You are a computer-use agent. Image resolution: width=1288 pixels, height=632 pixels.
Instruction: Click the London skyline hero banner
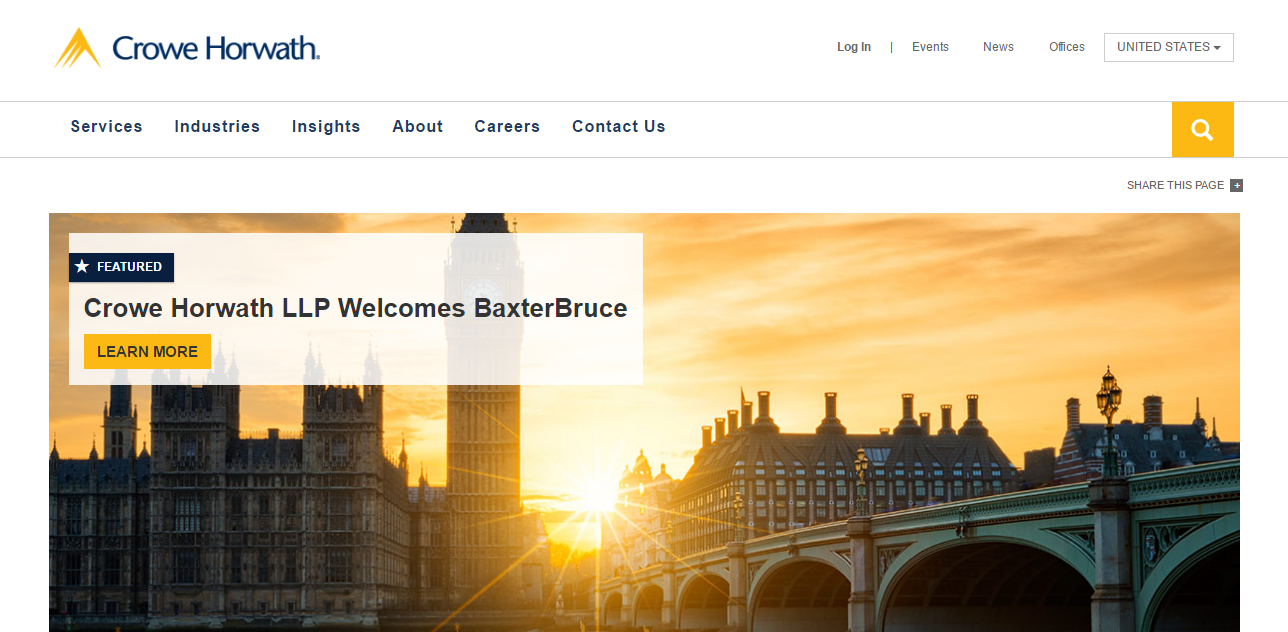[x=644, y=422]
